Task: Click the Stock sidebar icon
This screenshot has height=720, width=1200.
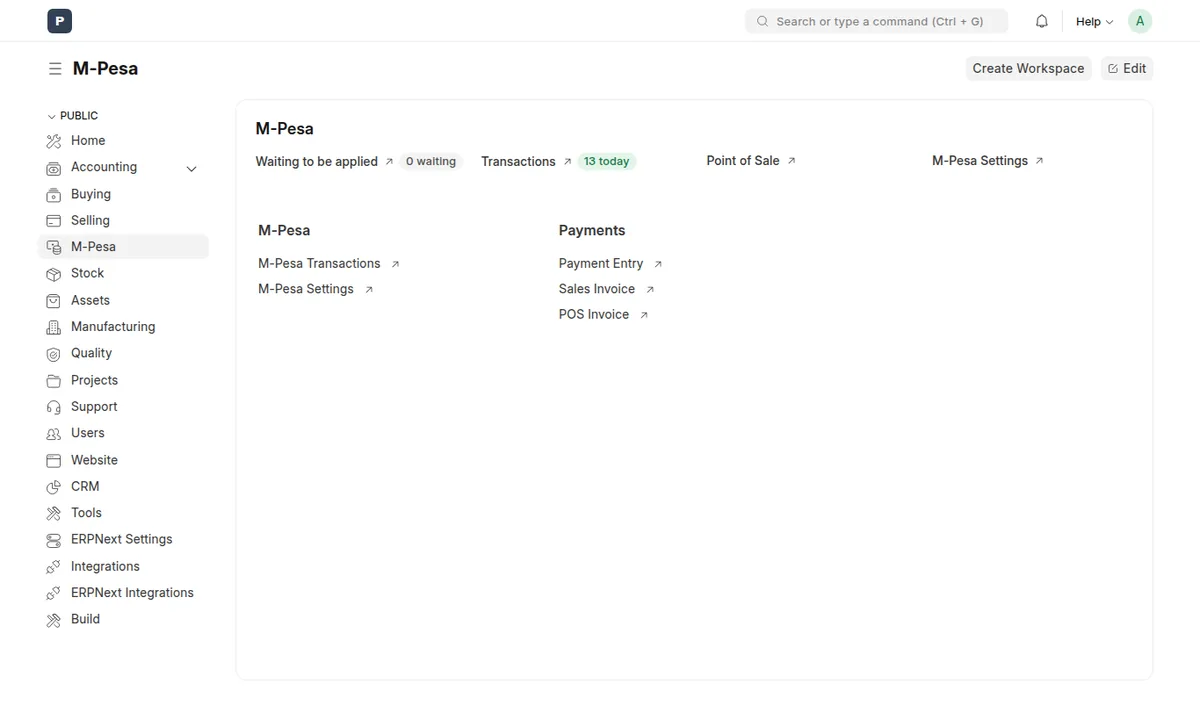Action: click(x=54, y=274)
